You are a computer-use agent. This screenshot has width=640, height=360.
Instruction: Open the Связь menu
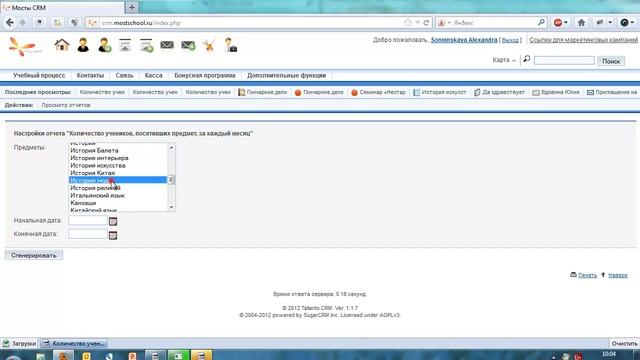tap(124, 76)
